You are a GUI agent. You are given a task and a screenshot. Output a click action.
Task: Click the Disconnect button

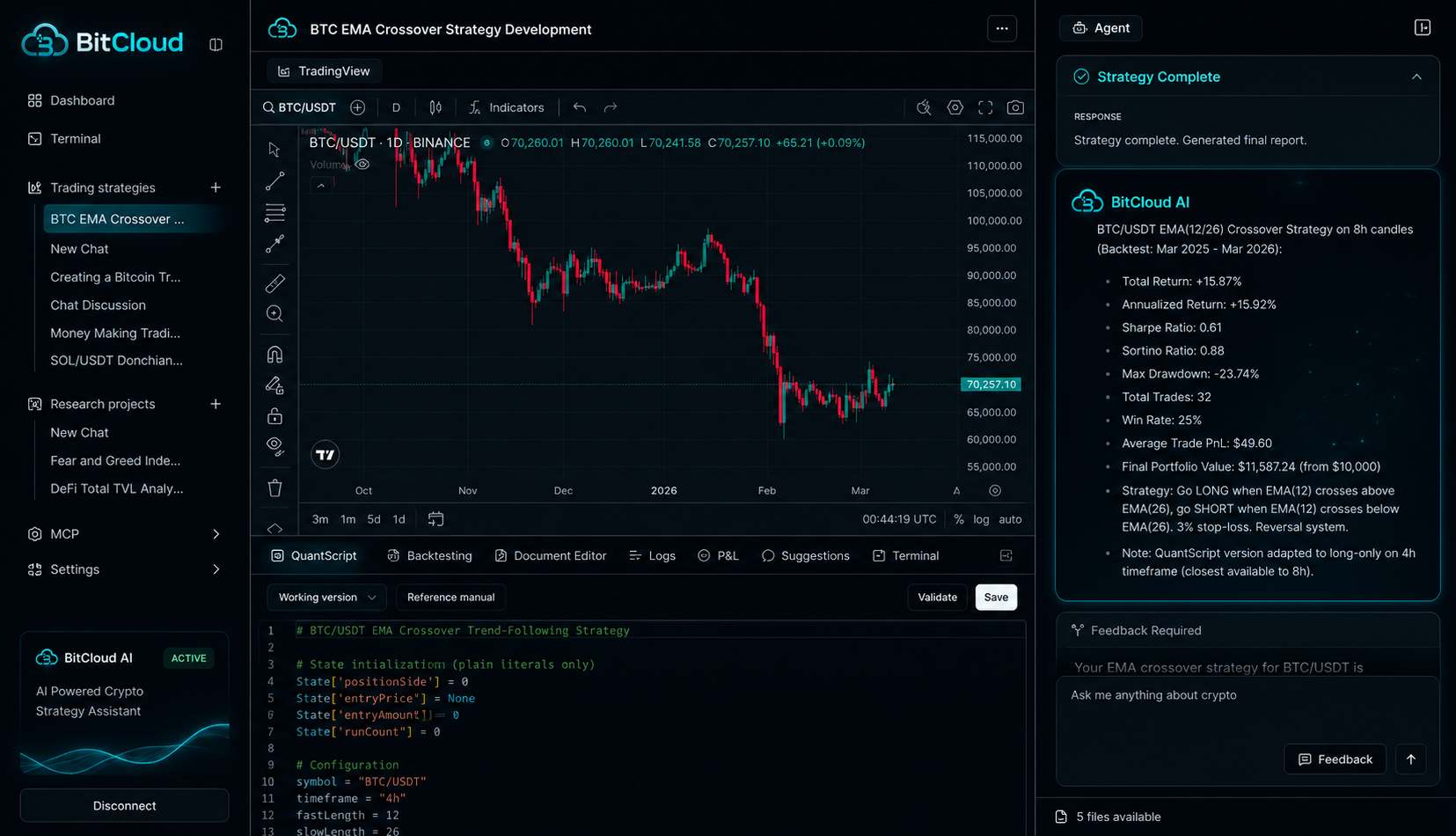124,805
